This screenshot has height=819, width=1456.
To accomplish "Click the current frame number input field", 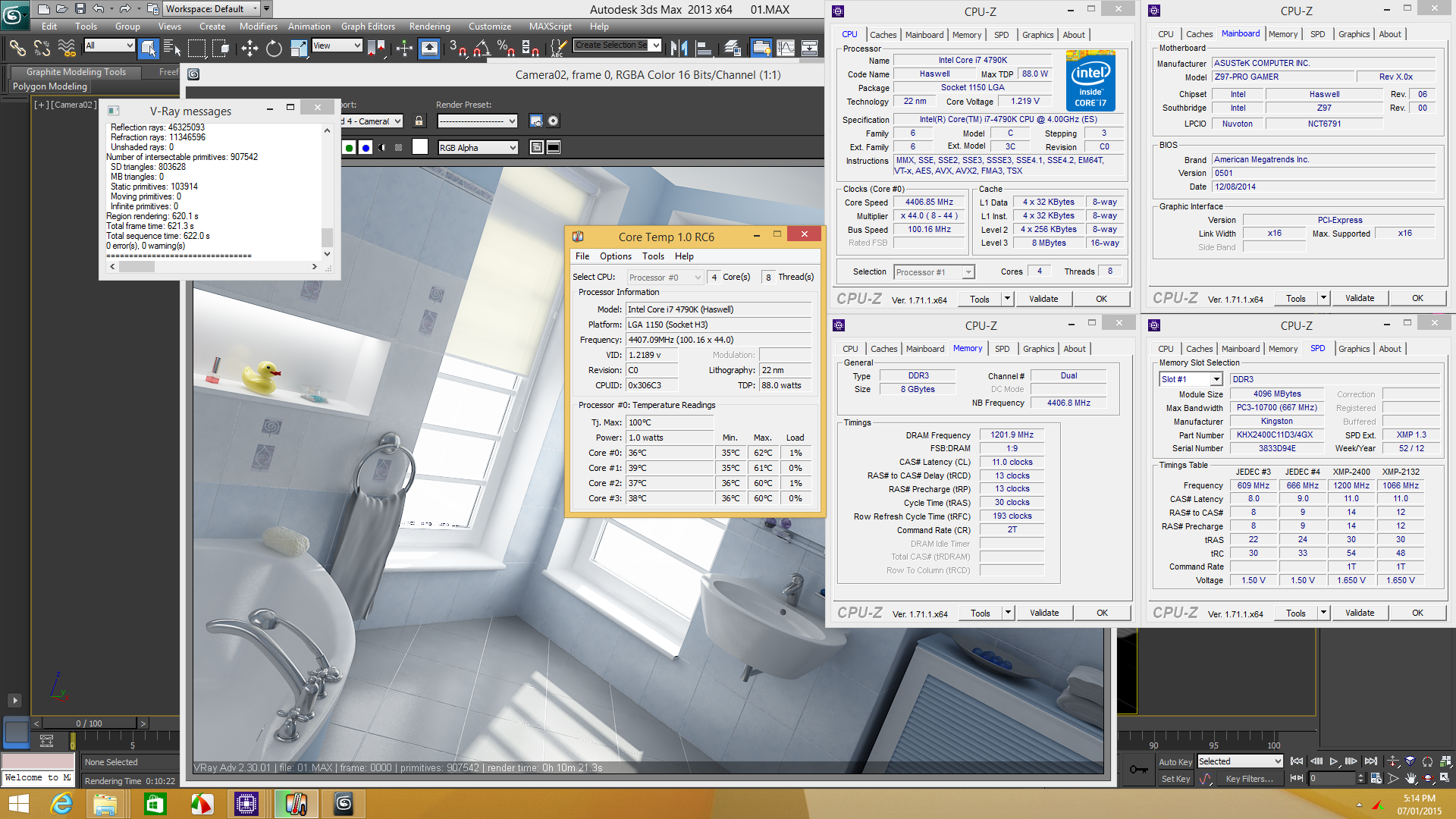I will click(1332, 779).
